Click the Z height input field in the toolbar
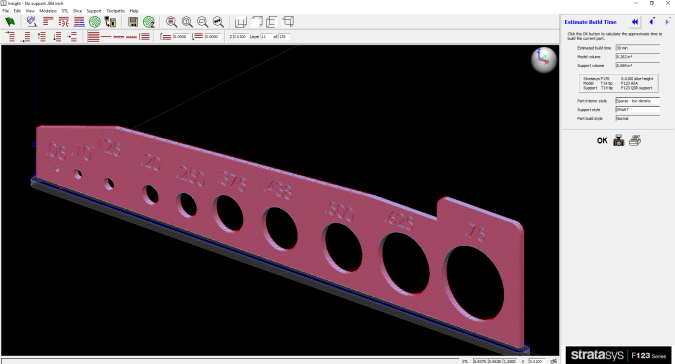 click(240, 37)
